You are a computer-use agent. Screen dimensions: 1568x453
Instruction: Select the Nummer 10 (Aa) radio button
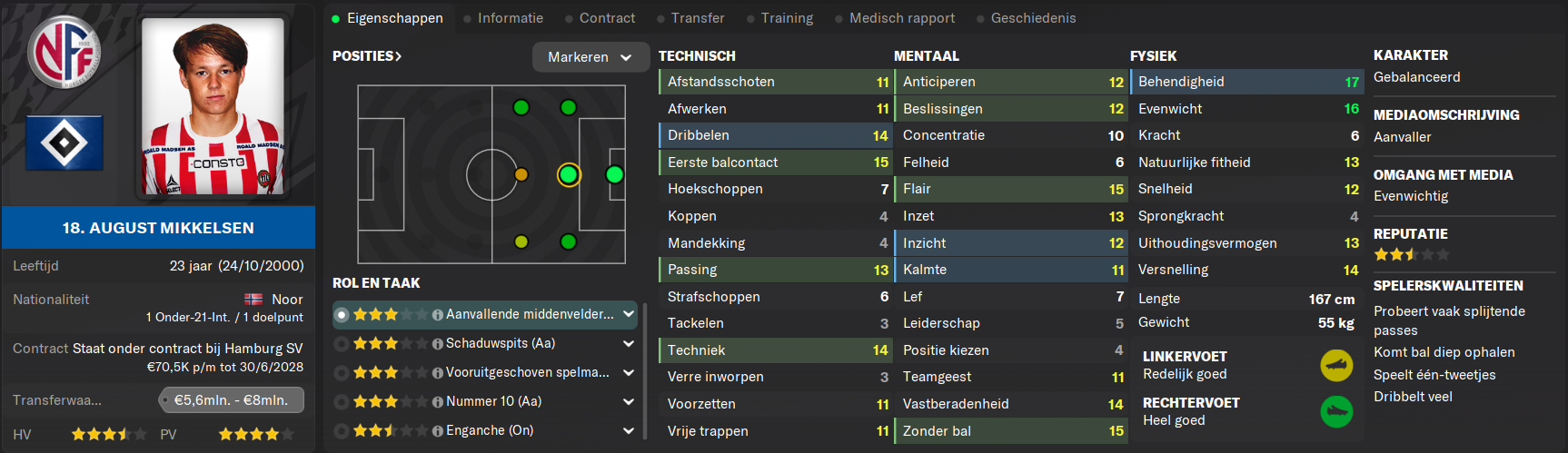342,402
